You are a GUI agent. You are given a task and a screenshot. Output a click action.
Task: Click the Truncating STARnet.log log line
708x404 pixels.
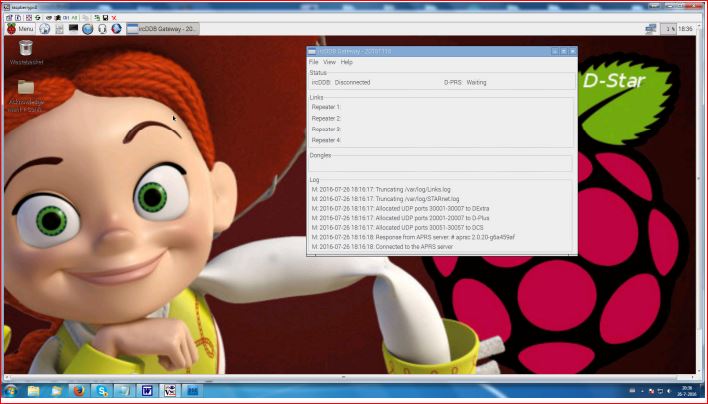385,199
